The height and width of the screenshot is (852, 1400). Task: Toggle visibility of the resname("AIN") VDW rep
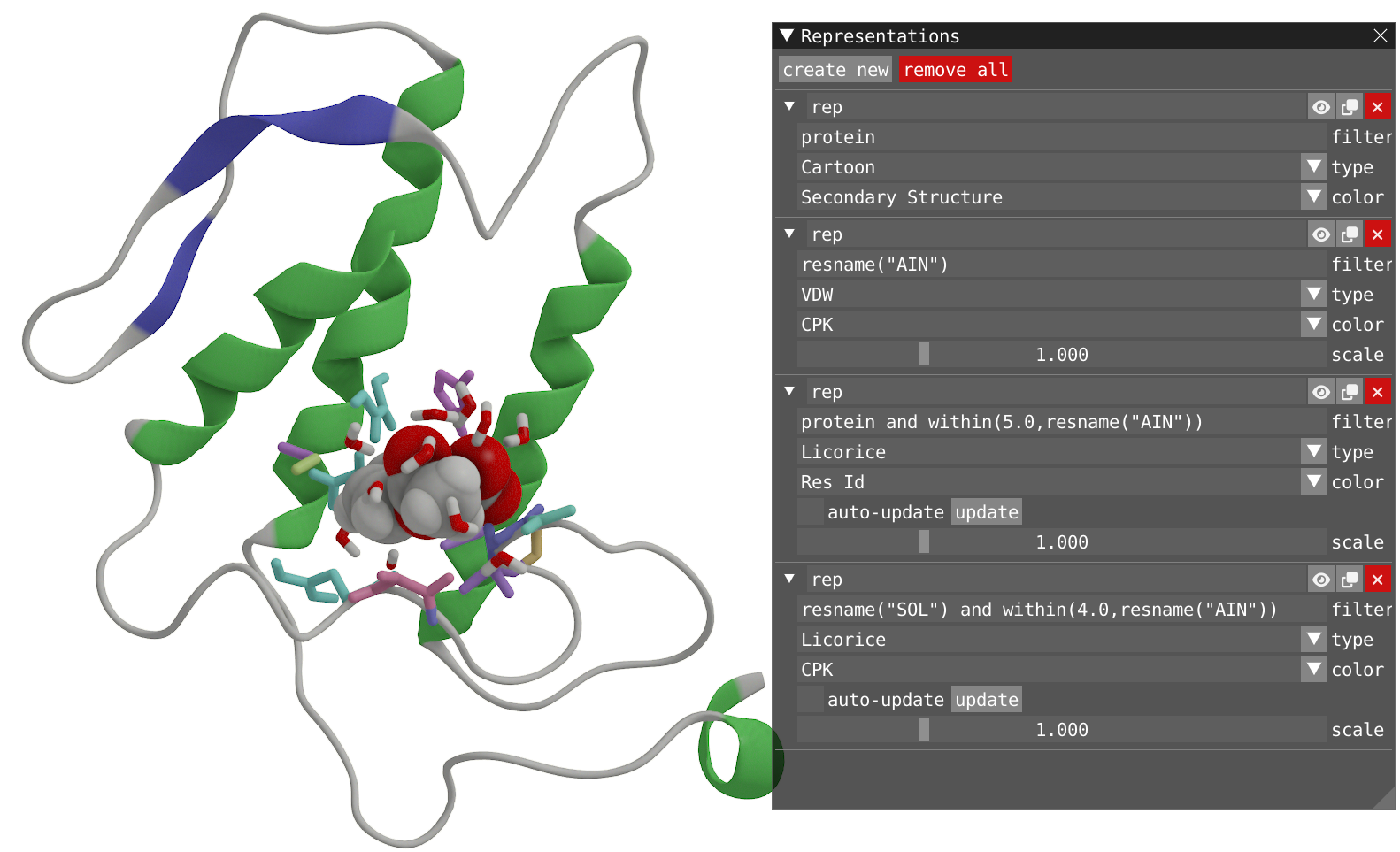(x=1320, y=234)
